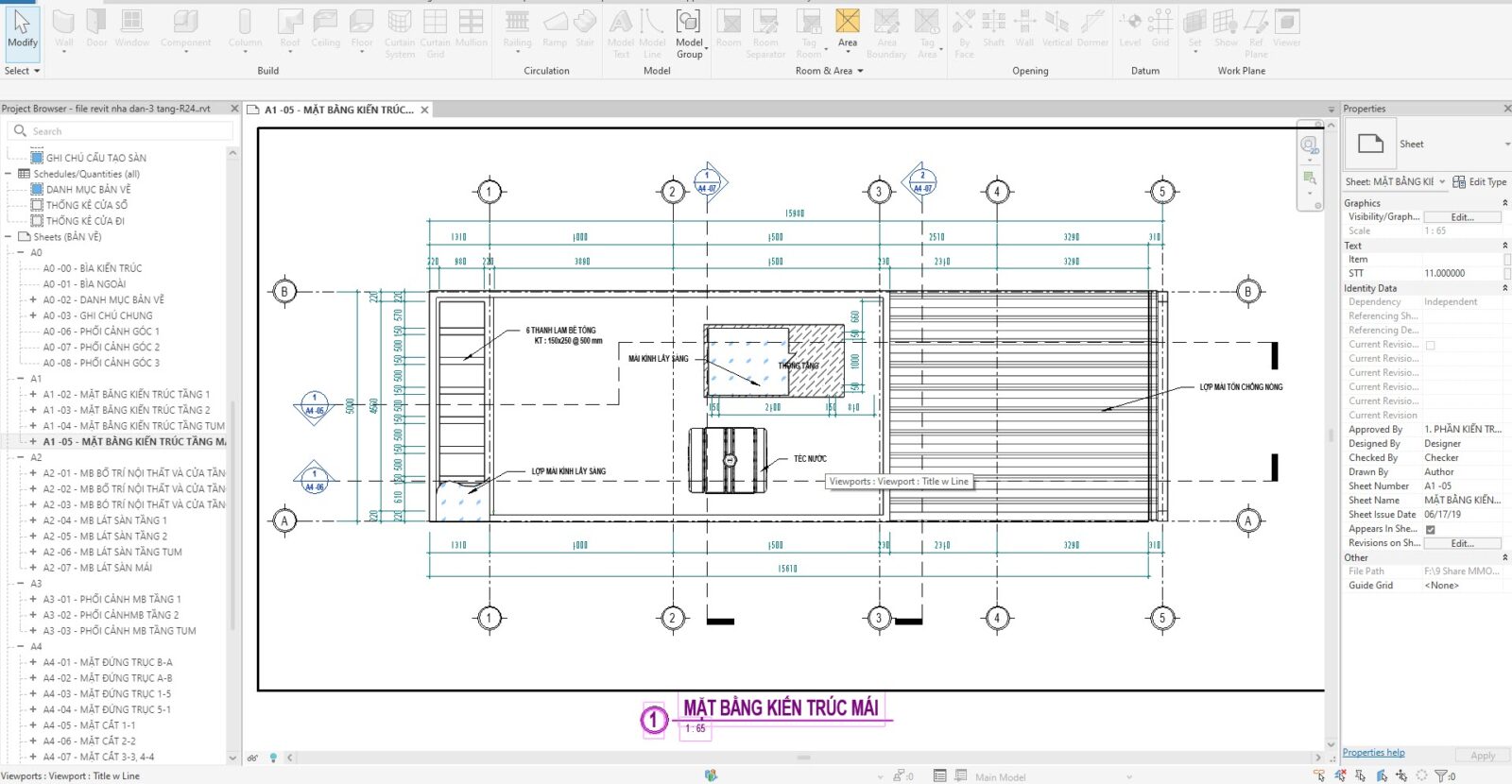Viewport: 1512px width, 784px height.
Task: Collapse the Graphics properties section
Action: (x=1505, y=203)
